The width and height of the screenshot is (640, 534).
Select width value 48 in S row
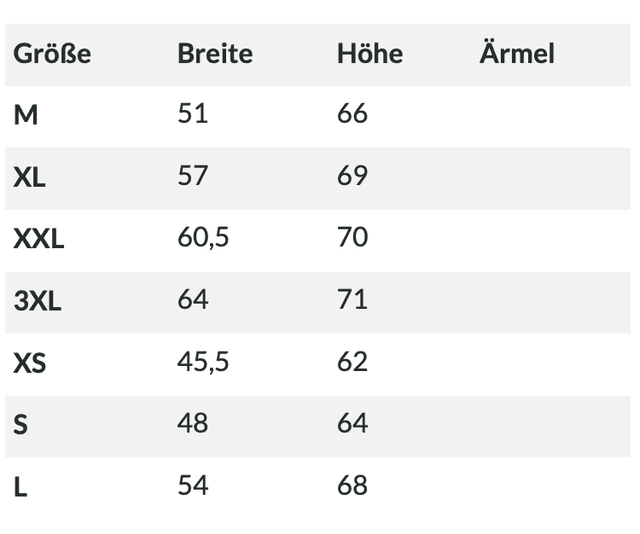click(193, 424)
